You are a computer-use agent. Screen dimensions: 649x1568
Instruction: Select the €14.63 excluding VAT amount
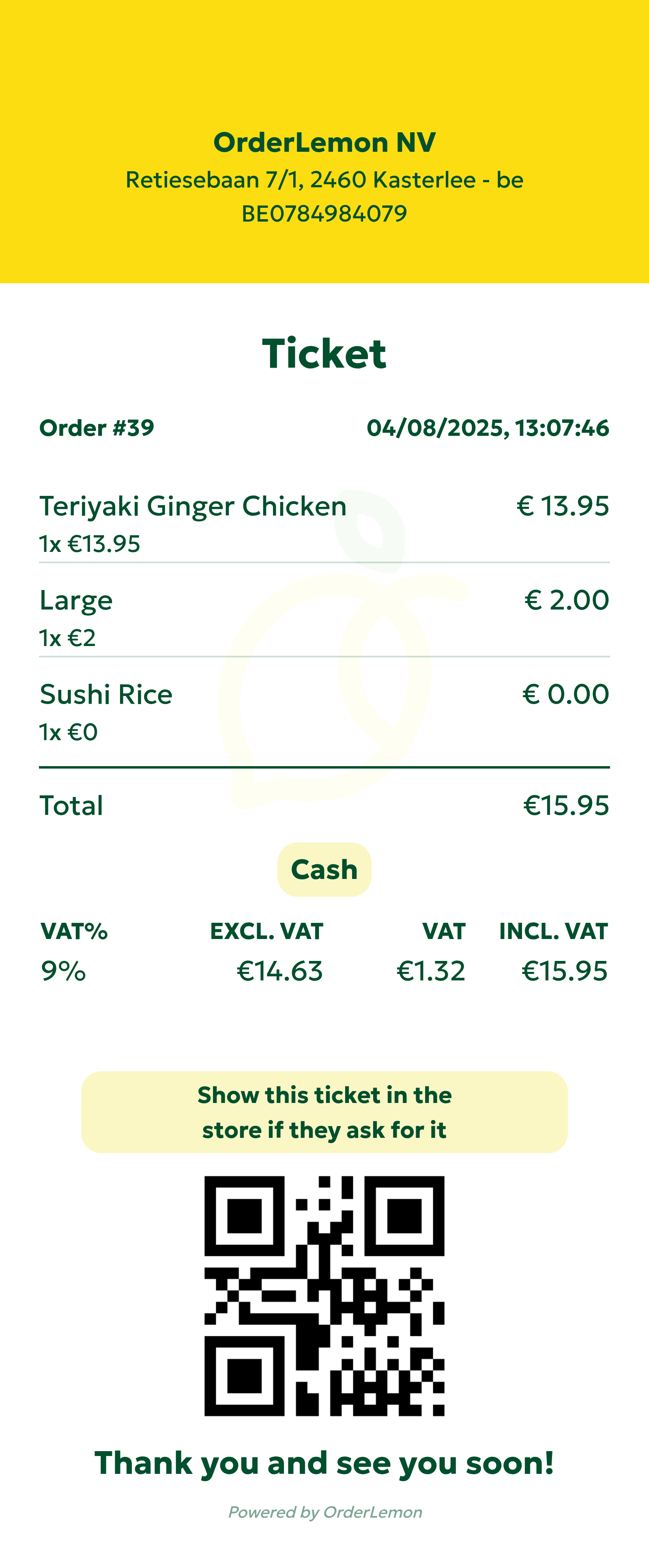[279, 971]
